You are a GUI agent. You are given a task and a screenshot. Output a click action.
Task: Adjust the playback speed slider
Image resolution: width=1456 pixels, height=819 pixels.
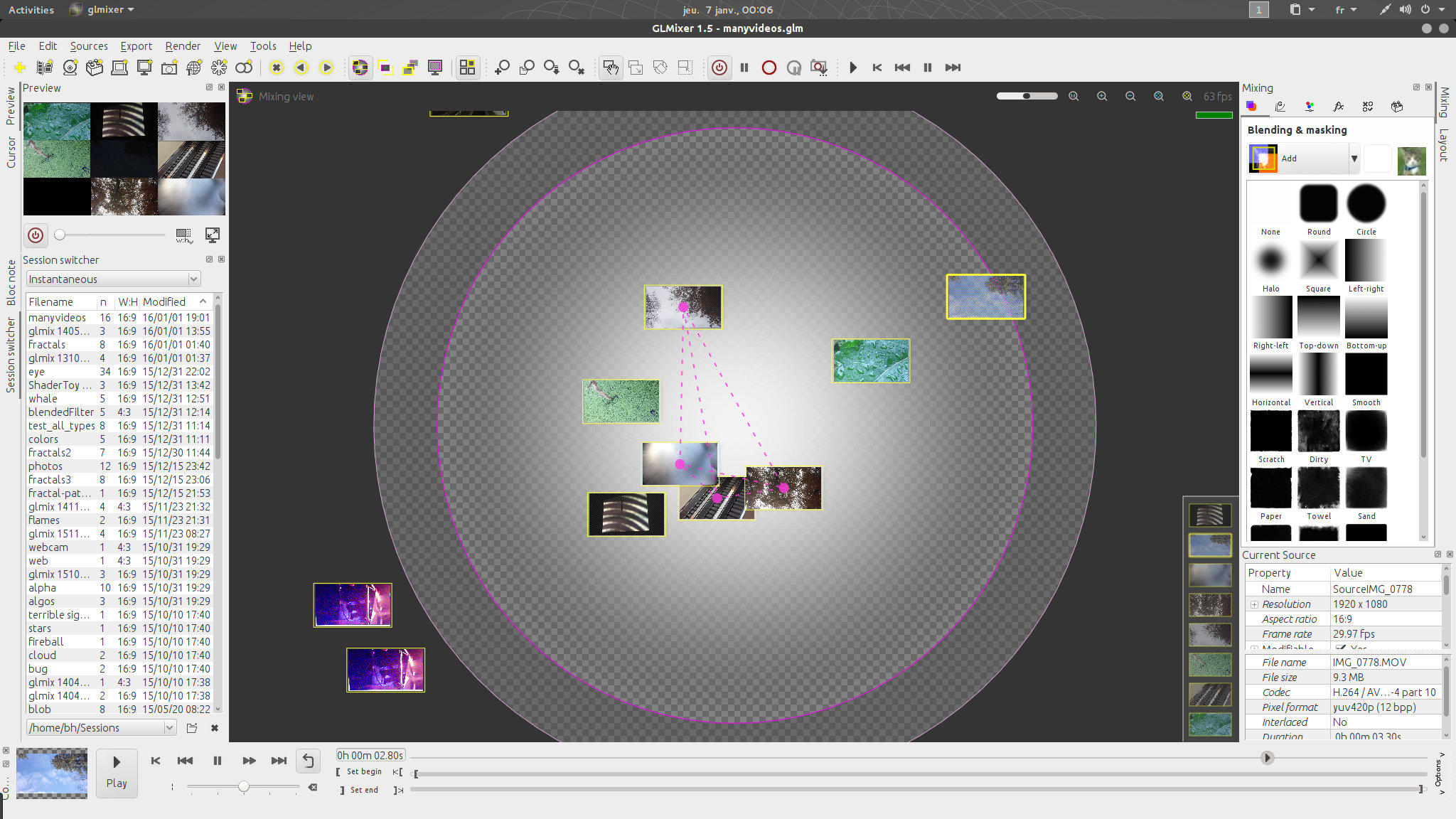[243, 786]
